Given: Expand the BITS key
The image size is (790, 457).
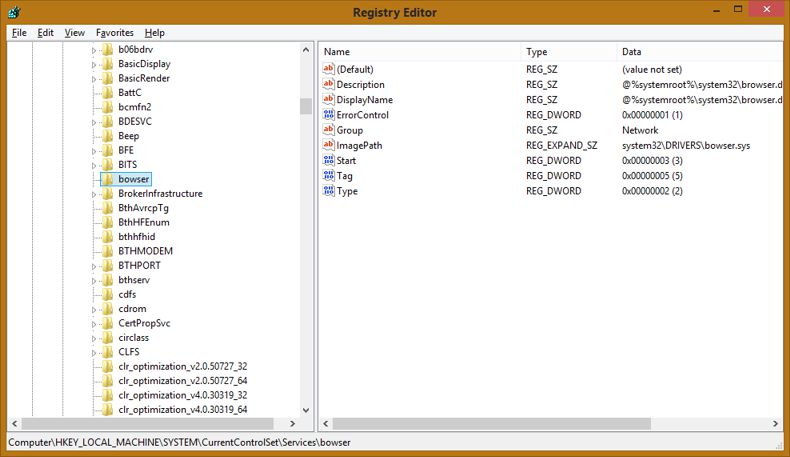Looking at the screenshot, I should click(94, 165).
